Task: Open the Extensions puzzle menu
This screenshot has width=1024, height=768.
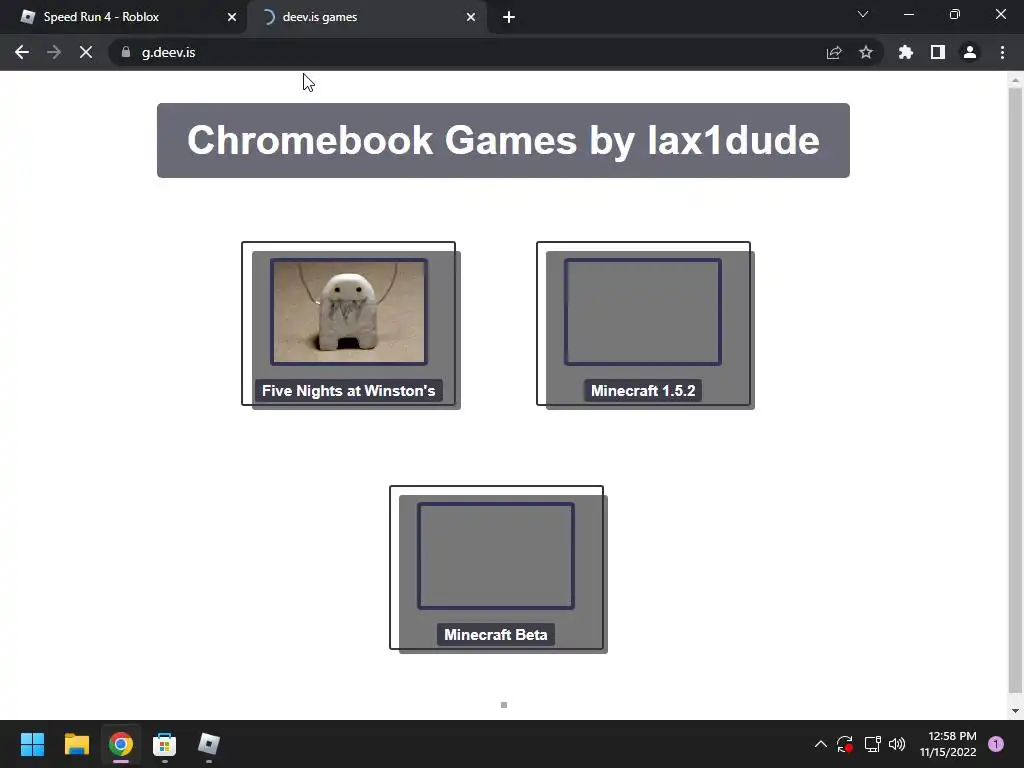Action: (x=906, y=52)
